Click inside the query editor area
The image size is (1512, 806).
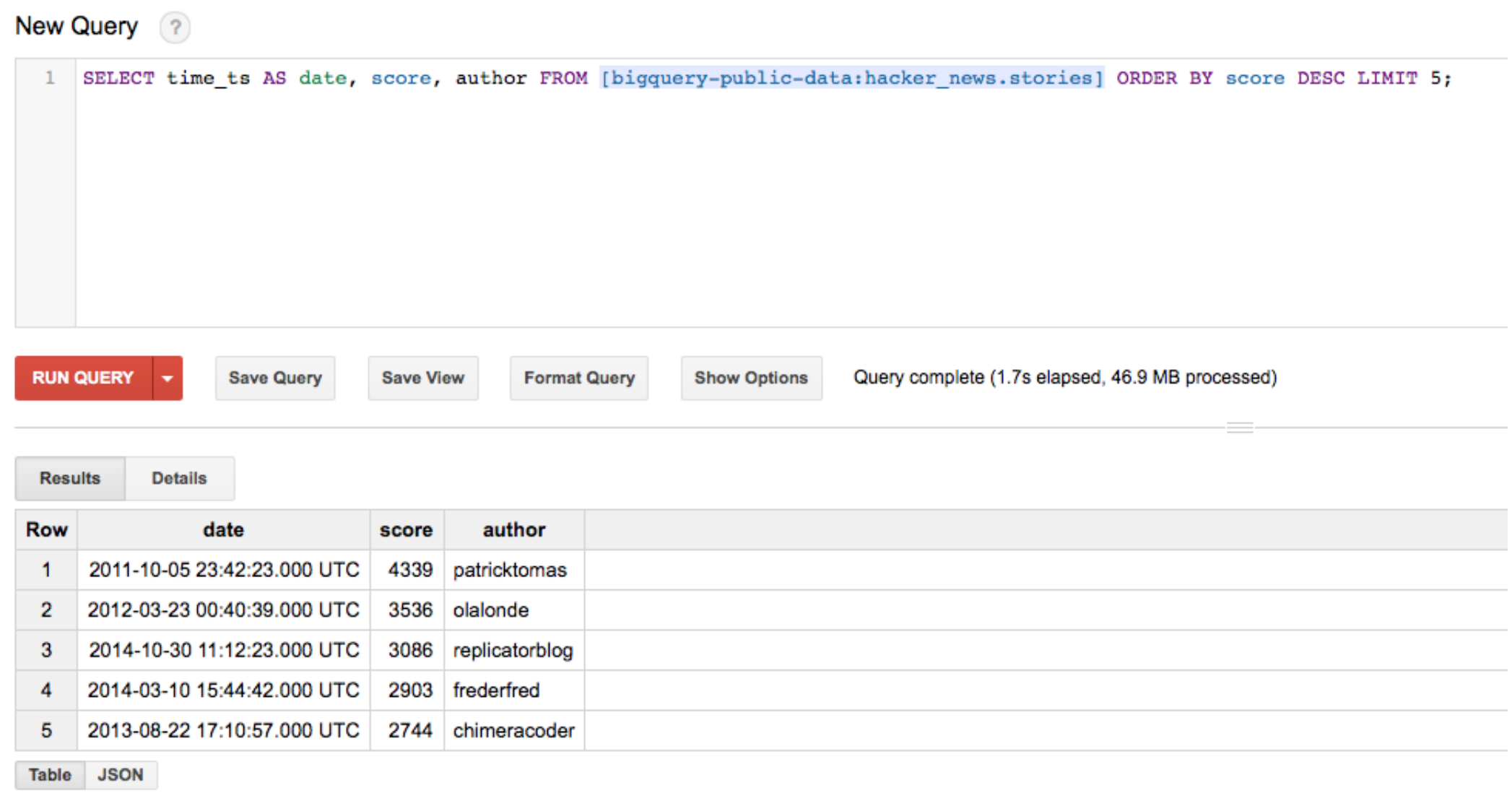click(x=722, y=202)
